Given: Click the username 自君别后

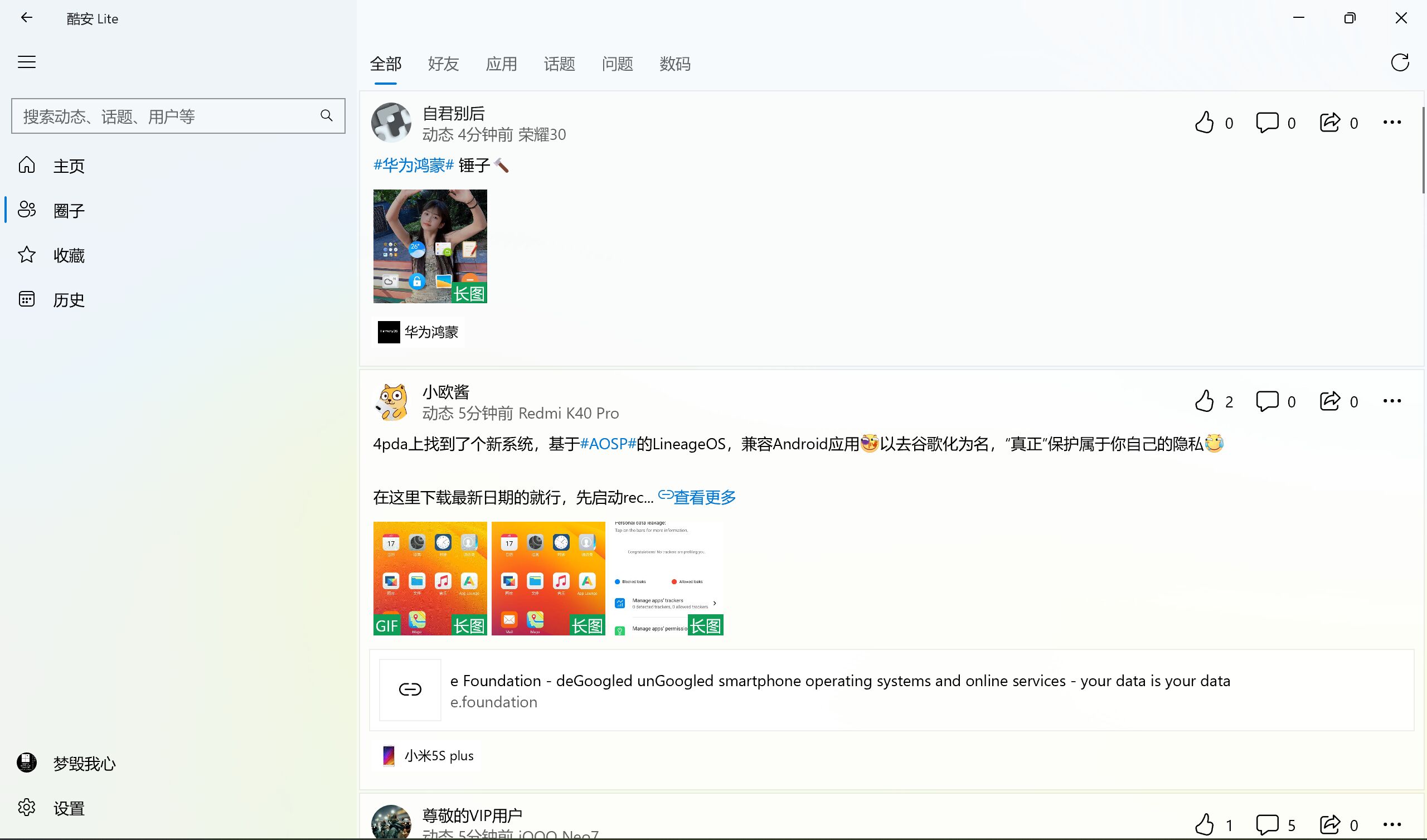Looking at the screenshot, I should (x=453, y=113).
